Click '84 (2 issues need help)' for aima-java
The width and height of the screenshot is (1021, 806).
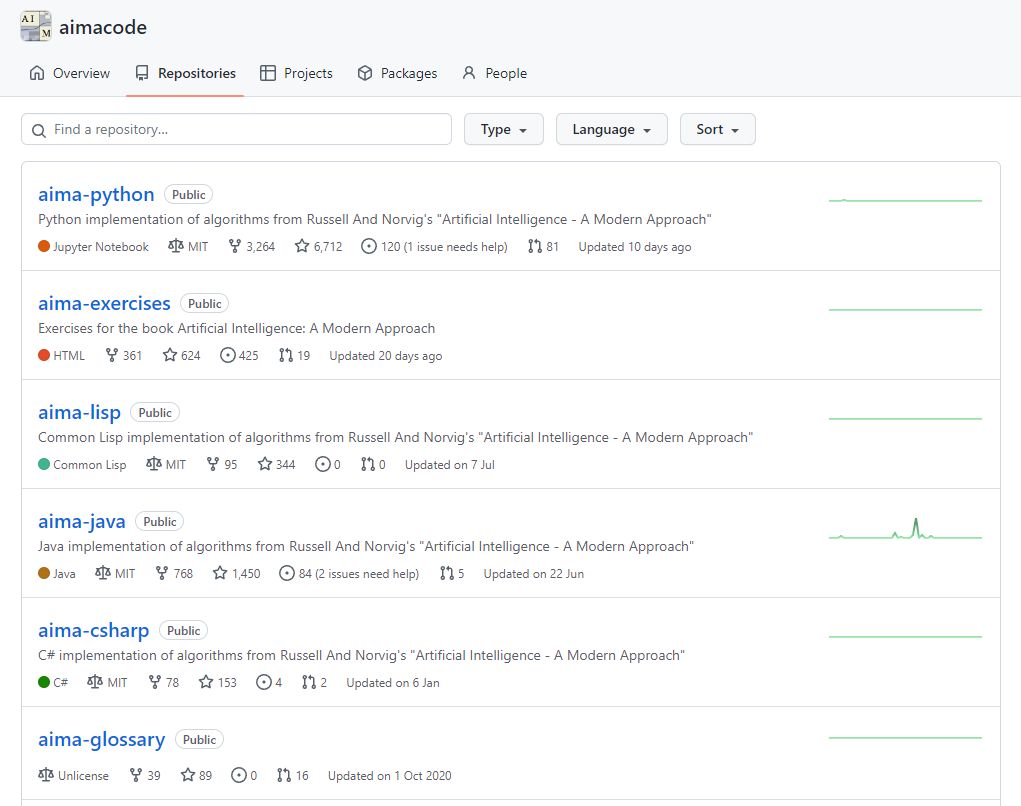point(359,574)
